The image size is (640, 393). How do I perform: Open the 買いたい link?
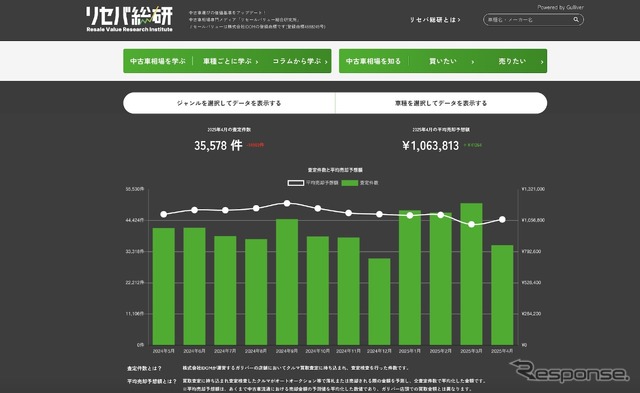442,61
